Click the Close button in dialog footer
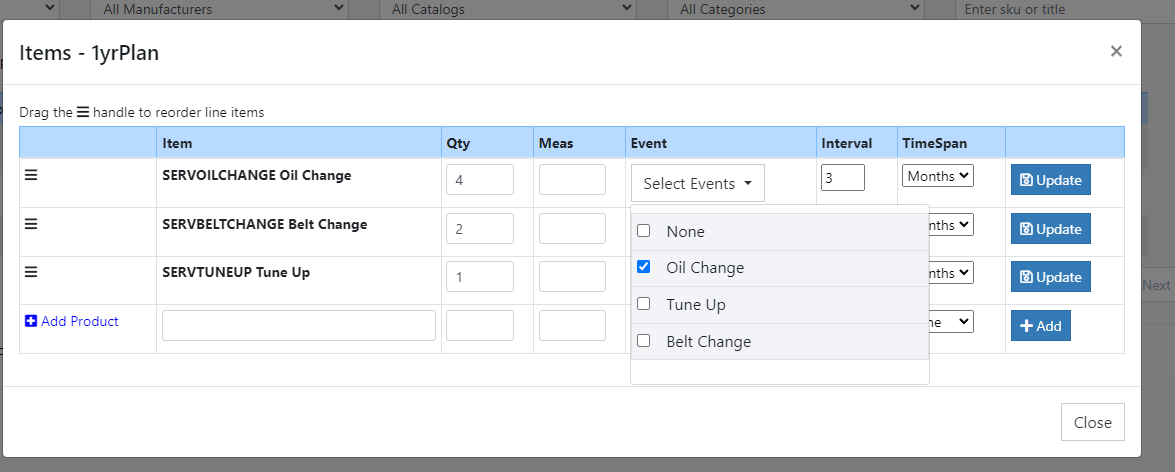Screen dimensions: 1175x472 coord(1092,422)
